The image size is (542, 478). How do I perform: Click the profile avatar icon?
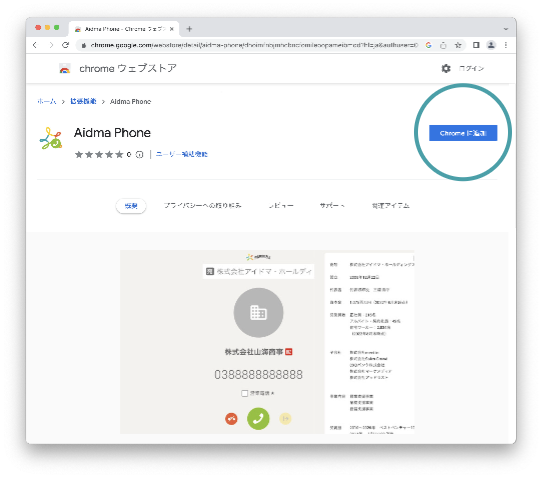coord(491,45)
